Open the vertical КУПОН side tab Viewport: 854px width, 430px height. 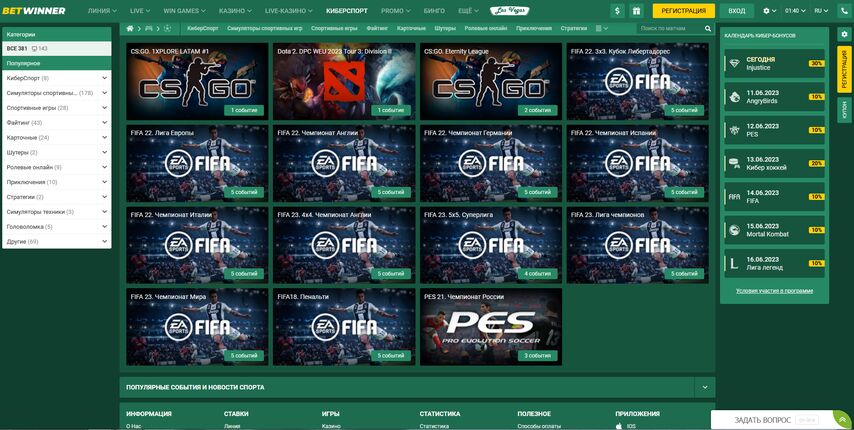(x=844, y=110)
